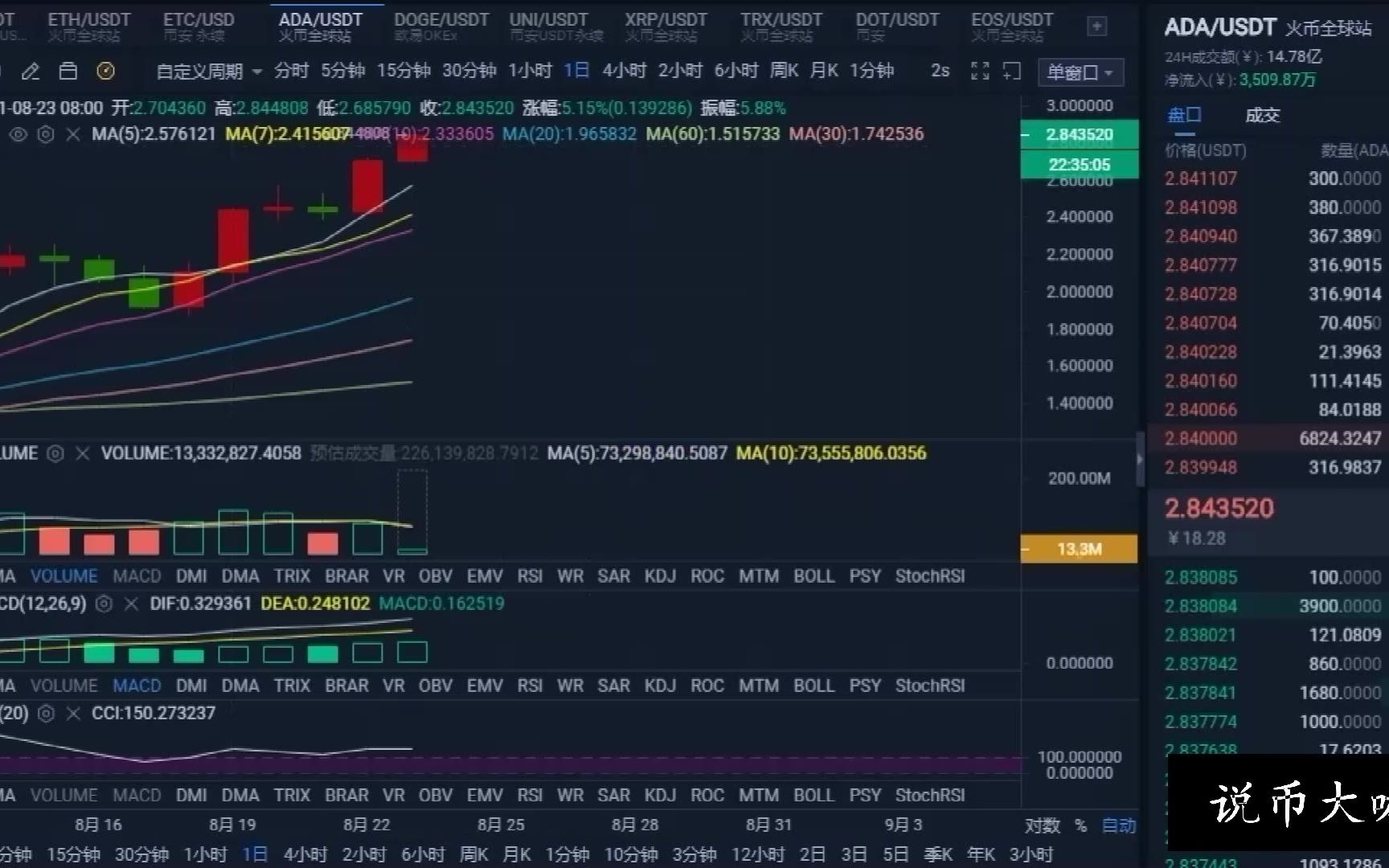1389x868 pixels.
Task: Close the CCI indicator panel
Action: 73,713
